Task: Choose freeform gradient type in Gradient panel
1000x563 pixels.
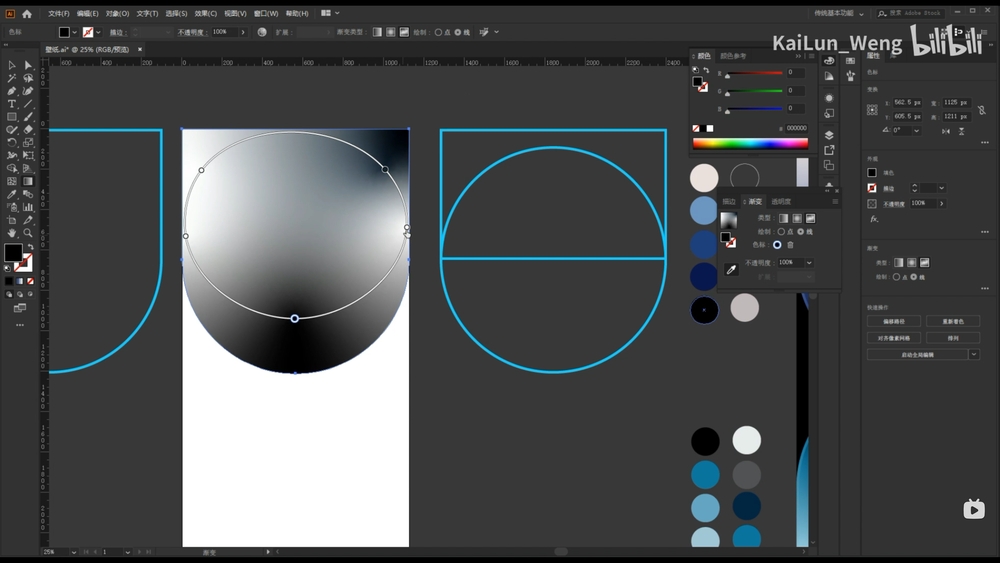Action: (810, 218)
